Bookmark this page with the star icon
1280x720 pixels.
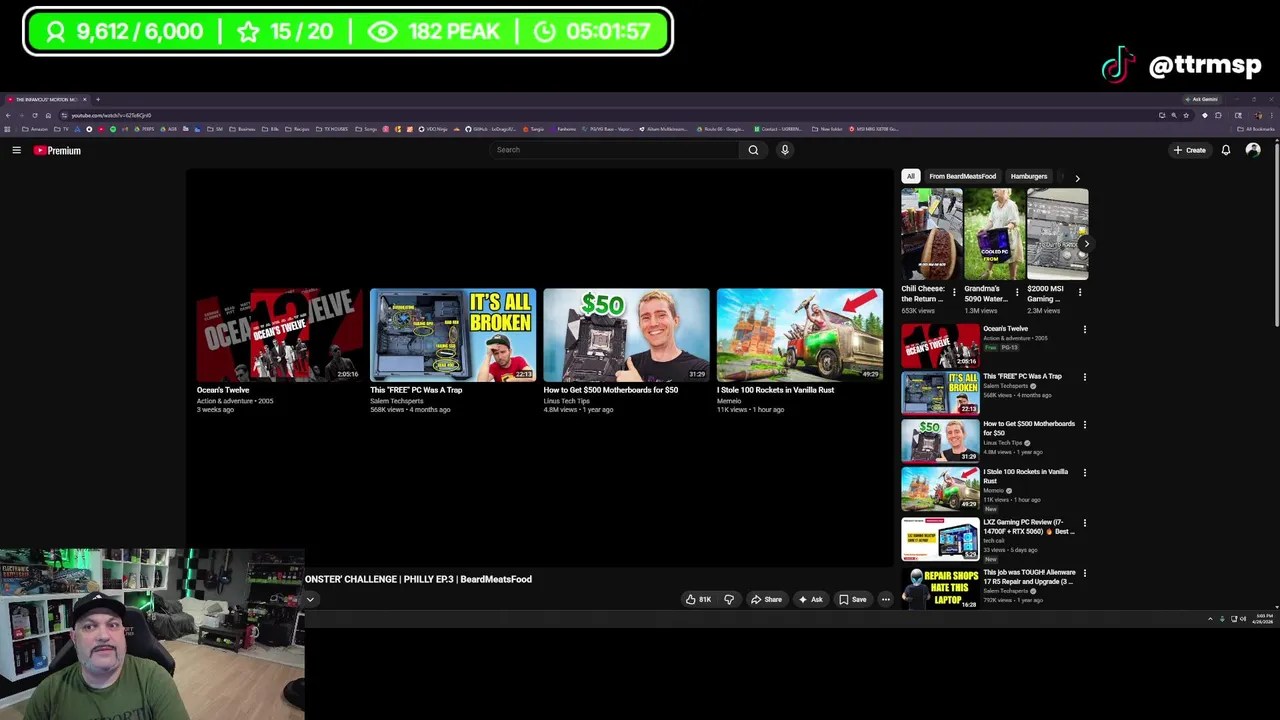pyautogui.click(x=1186, y=115)
